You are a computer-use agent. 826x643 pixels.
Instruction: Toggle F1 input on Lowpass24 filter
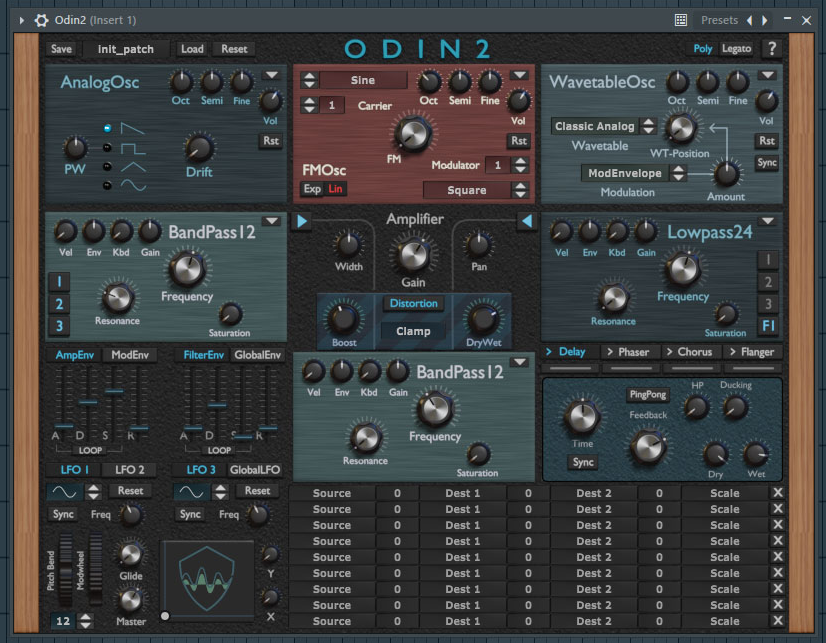click(768, 326)
